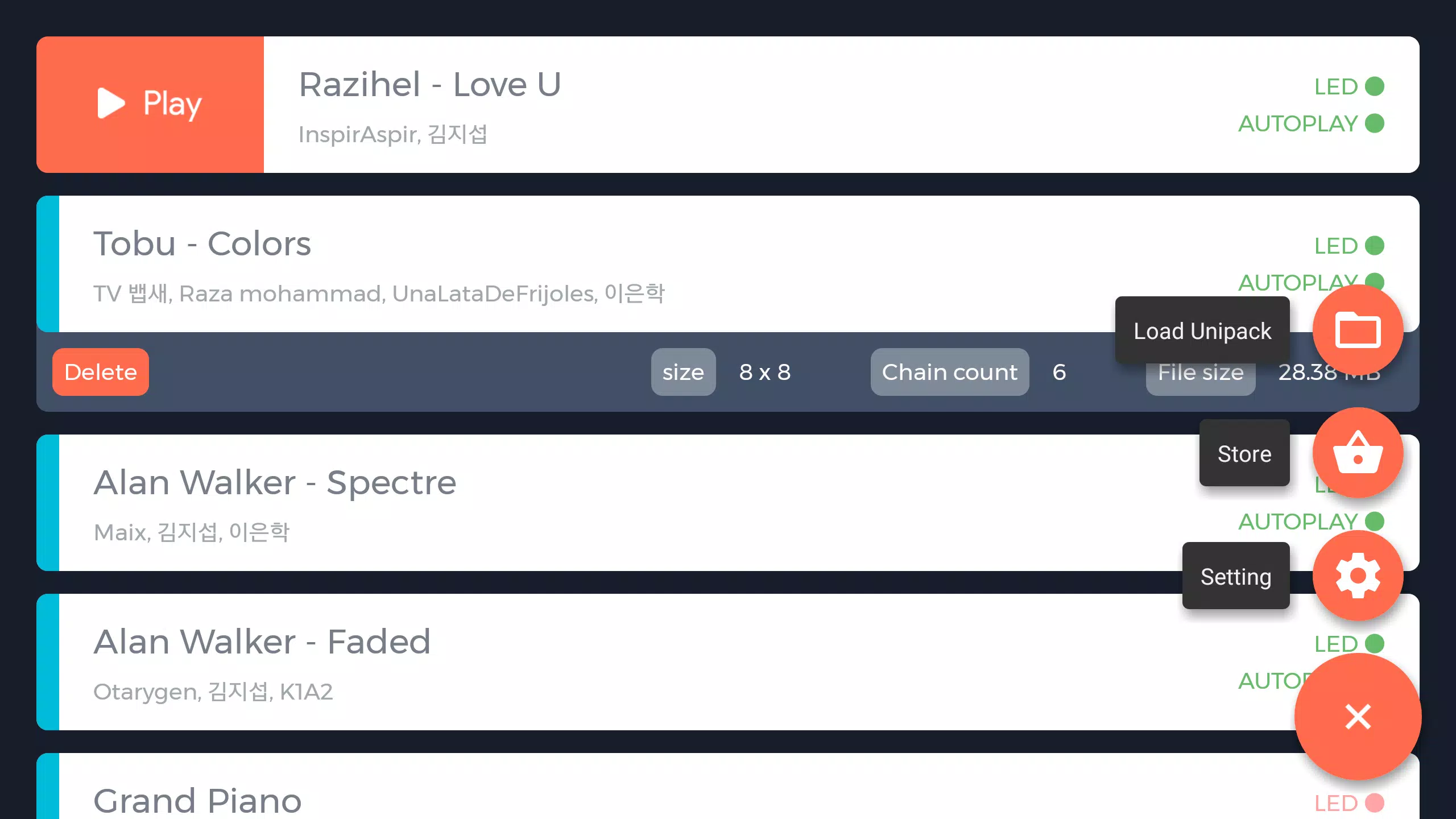This screenshot has height=819, width=1456.
Task: Close the floating menu with X icon
Action: (1357, 717)
